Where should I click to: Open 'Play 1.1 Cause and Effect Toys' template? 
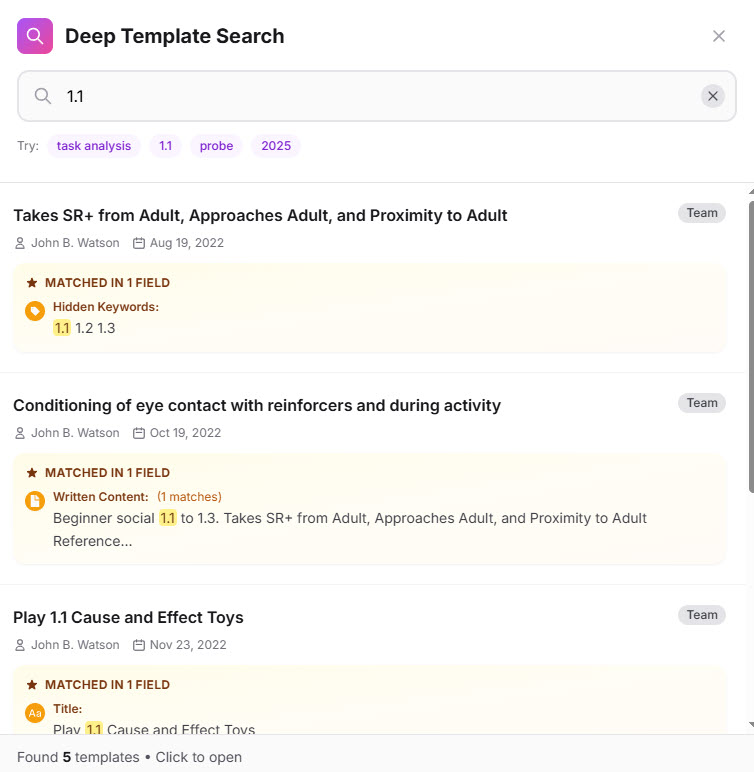(x=128, y=617)
